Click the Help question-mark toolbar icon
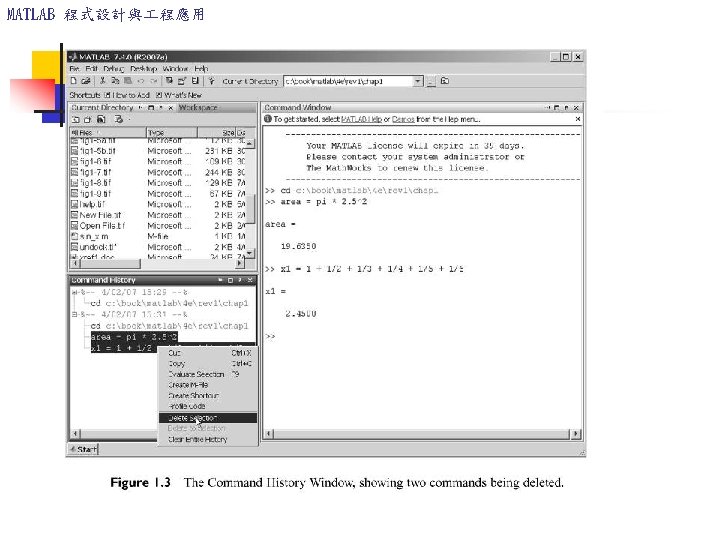720x540 pixels. [x=211, y=81]
